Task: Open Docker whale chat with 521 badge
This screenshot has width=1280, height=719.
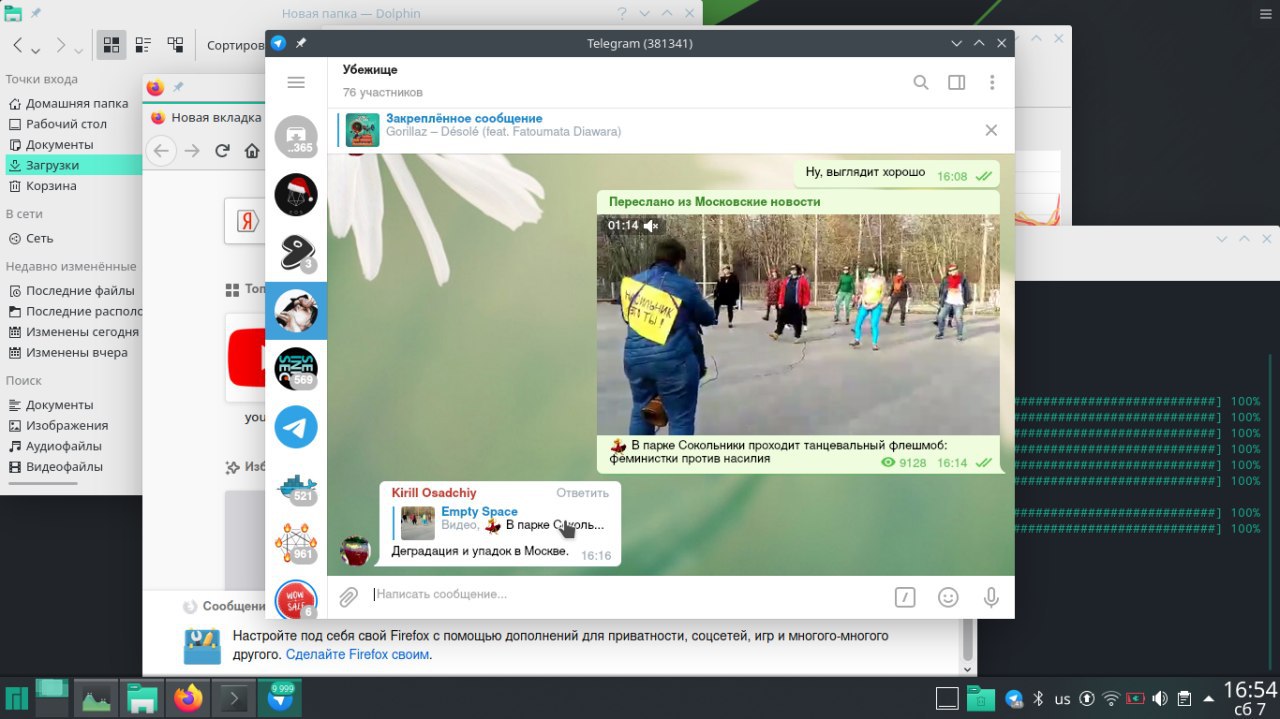Action: [x=296, y=485]
